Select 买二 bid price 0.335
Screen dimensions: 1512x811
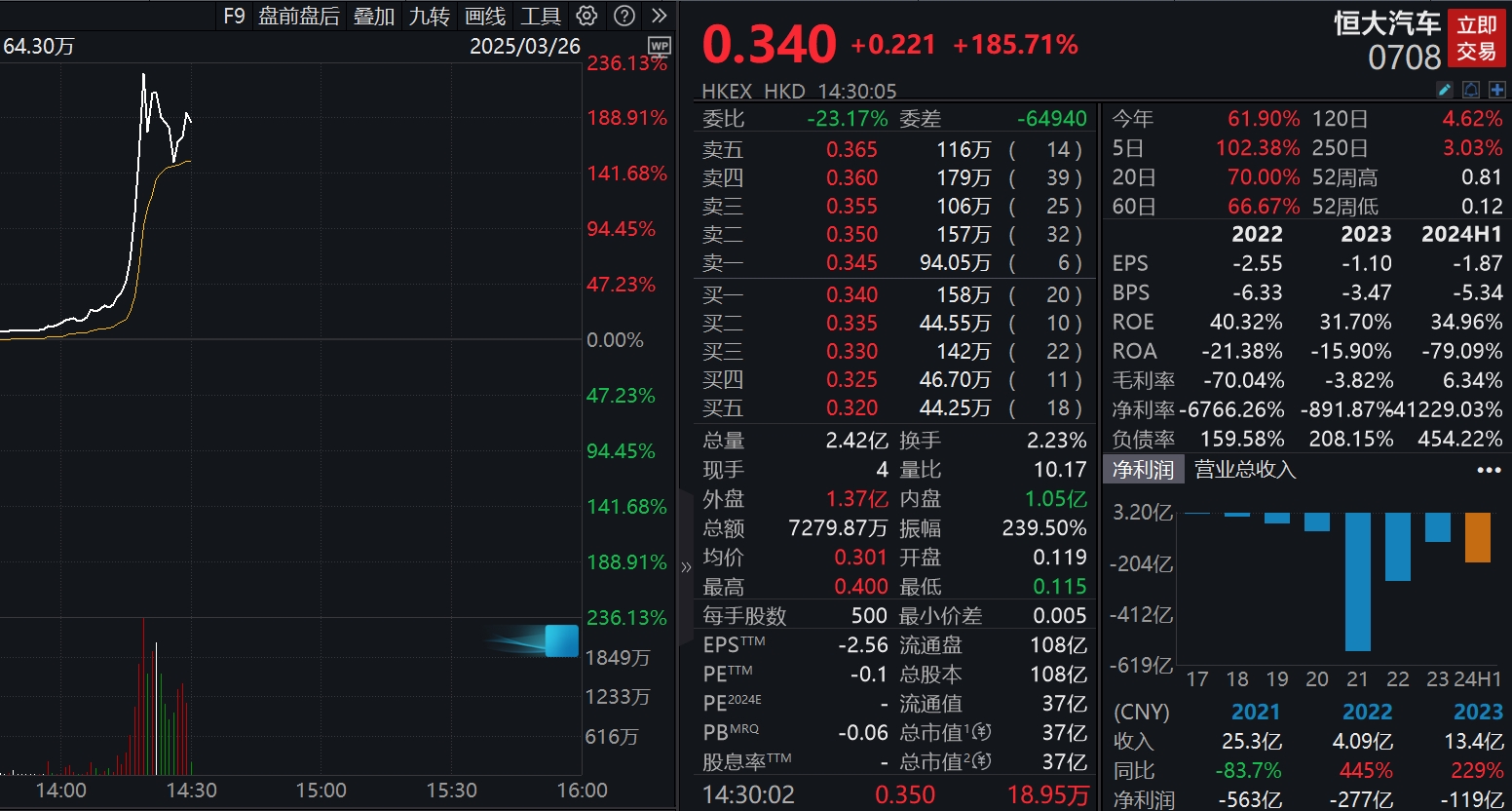coord(851,323)
